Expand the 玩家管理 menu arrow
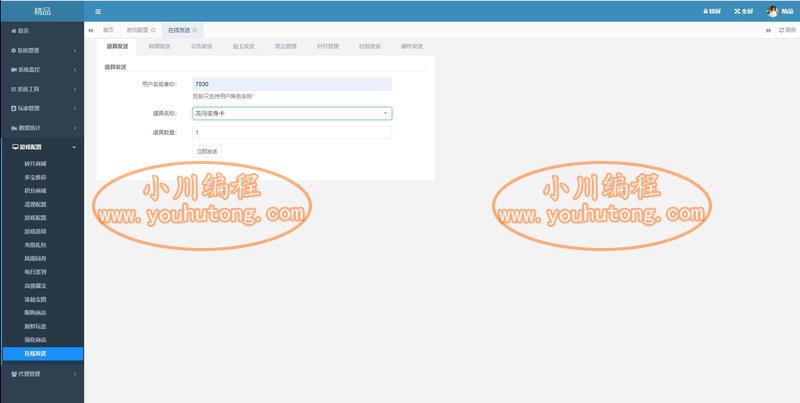 pos(75,108)
